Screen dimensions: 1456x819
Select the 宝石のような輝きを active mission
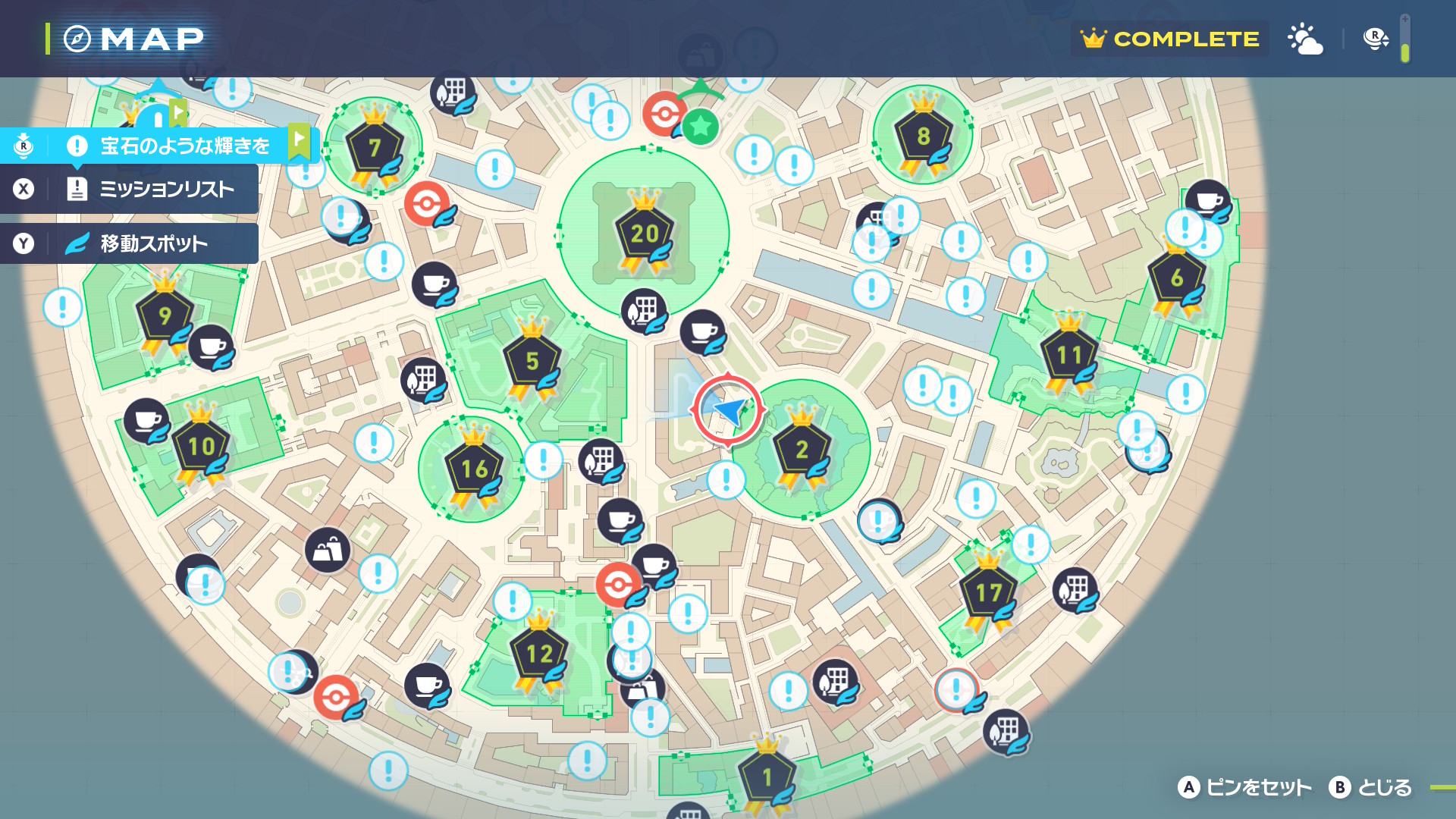click(184, 146)
